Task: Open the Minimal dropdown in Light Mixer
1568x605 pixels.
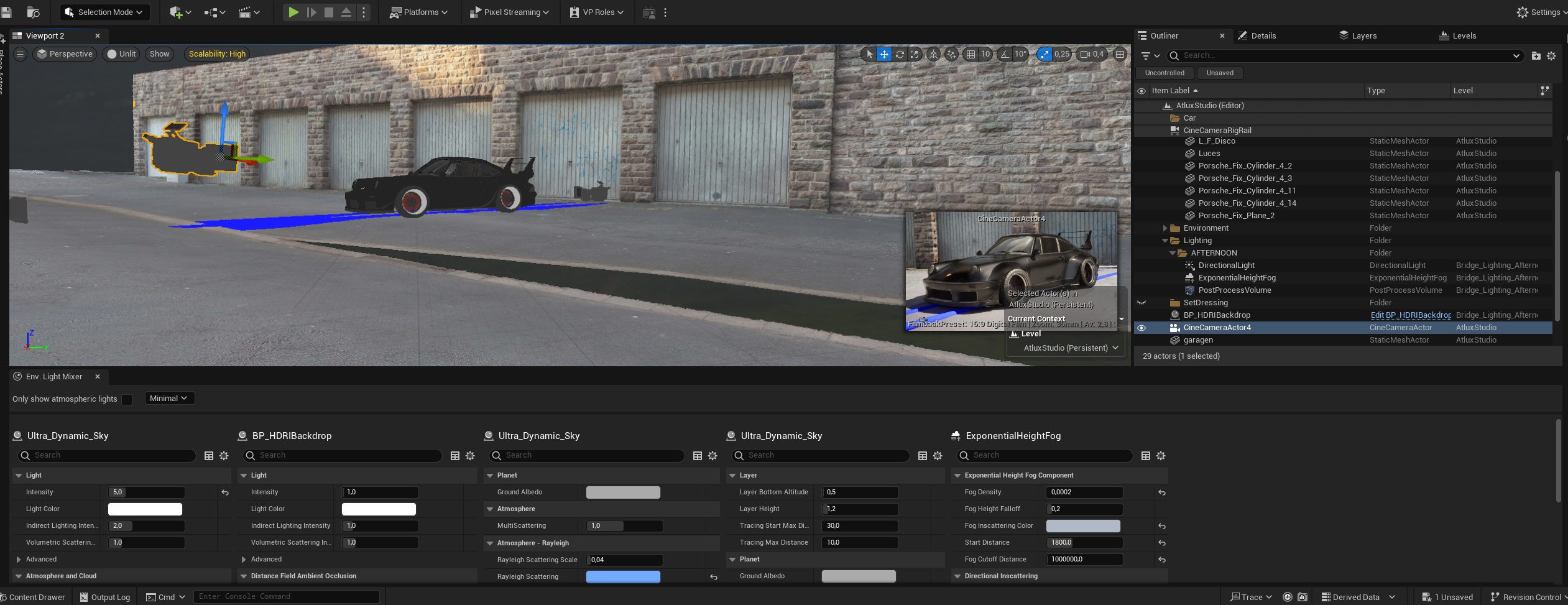Action: [169, 399]
